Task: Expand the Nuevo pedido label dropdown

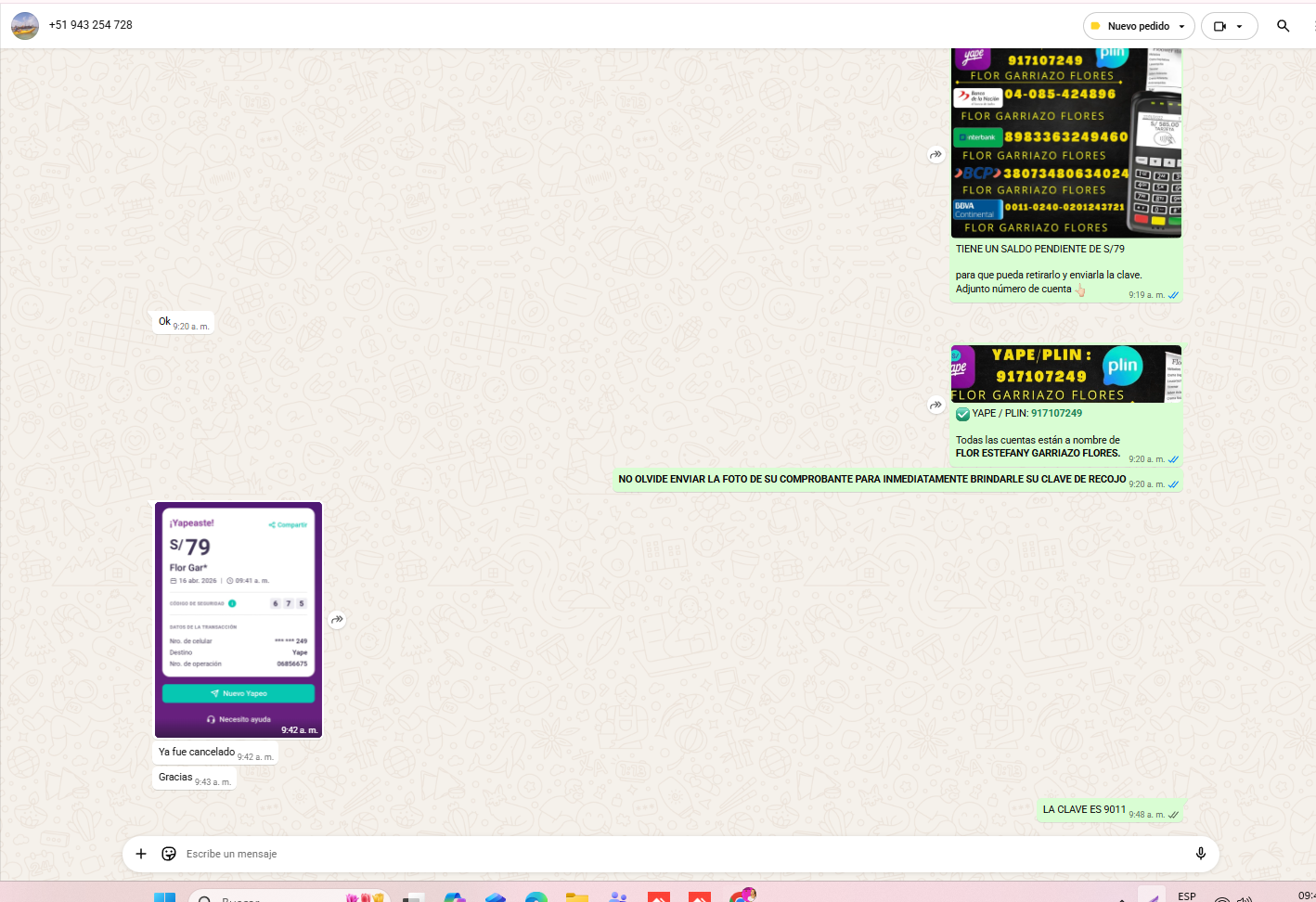Action: click(x=1181, y=26)
